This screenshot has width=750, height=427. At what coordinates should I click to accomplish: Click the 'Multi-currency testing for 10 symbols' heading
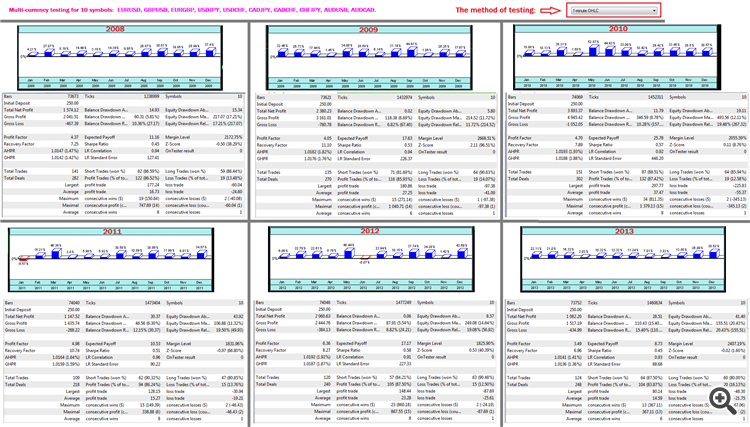tap(61, 10)
